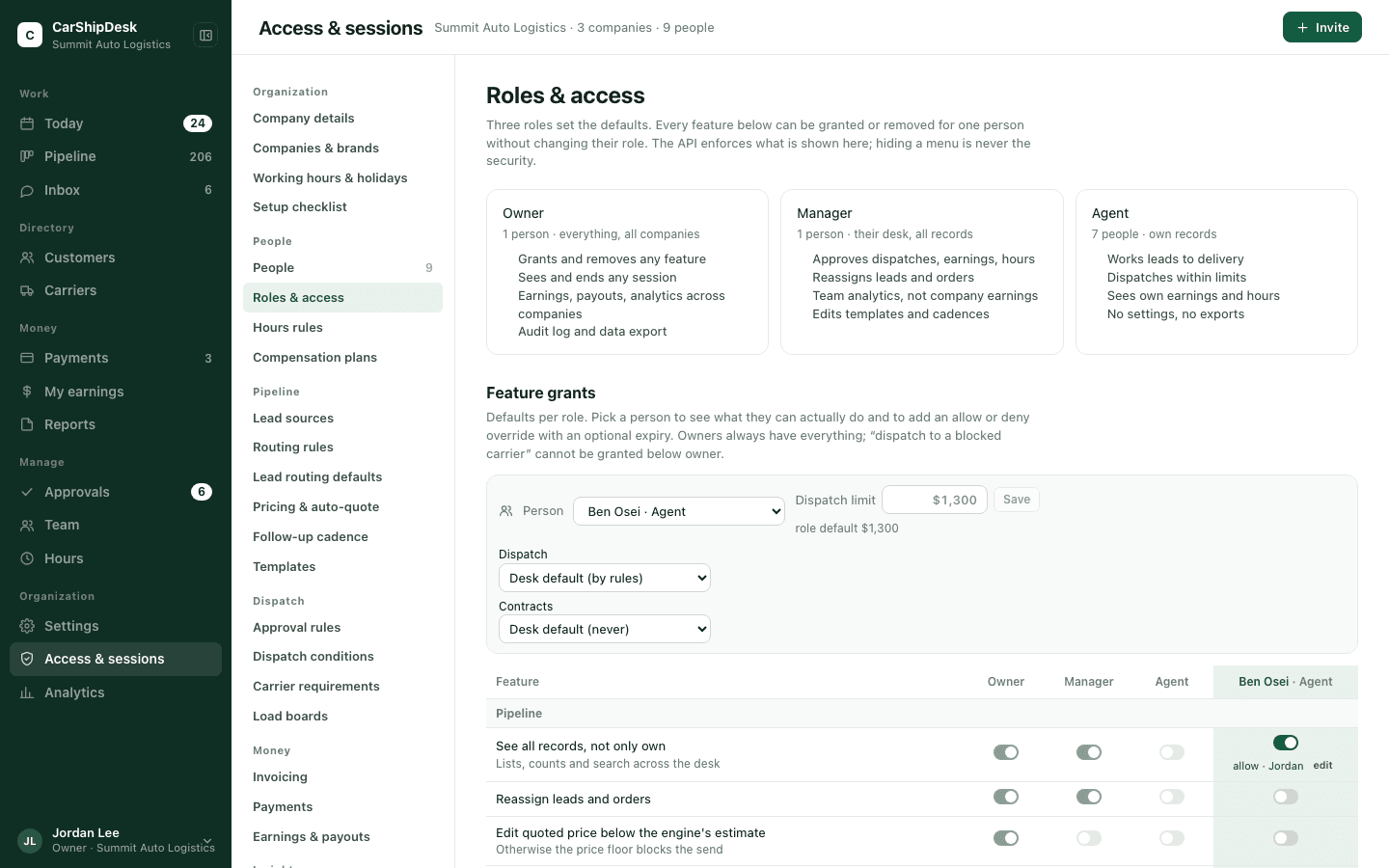
Task: Open My earnings dollar icon
Action: [27, 392]
